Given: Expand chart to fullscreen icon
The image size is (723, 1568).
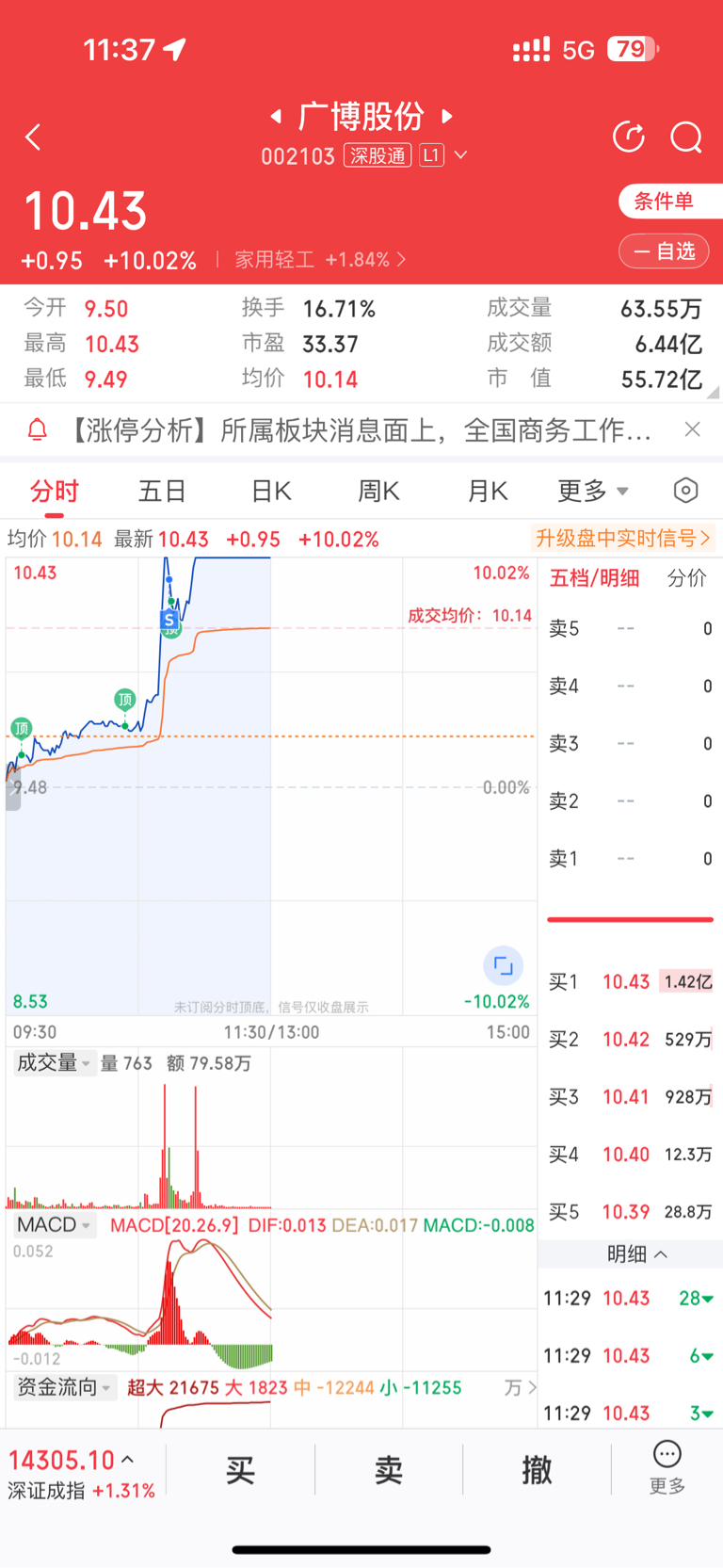Looking at the screenshot, I should point(503,966).
